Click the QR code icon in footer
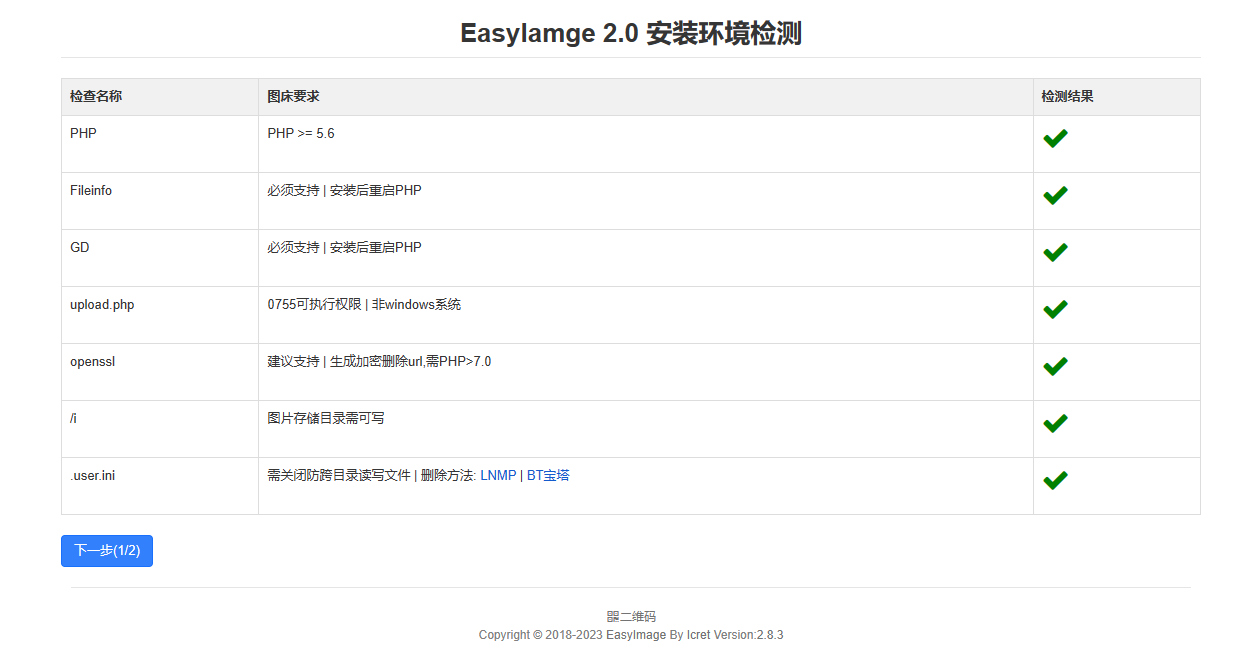1236x660 pixels. click(x=613, y=617)
